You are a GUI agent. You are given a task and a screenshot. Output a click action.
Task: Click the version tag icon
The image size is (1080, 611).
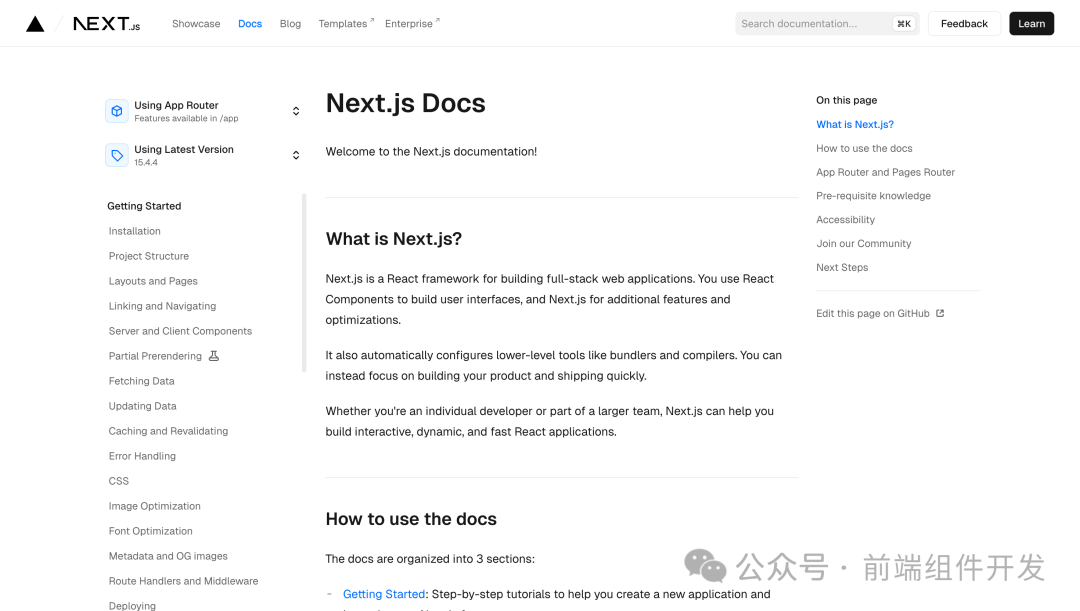tap(117, 155)
